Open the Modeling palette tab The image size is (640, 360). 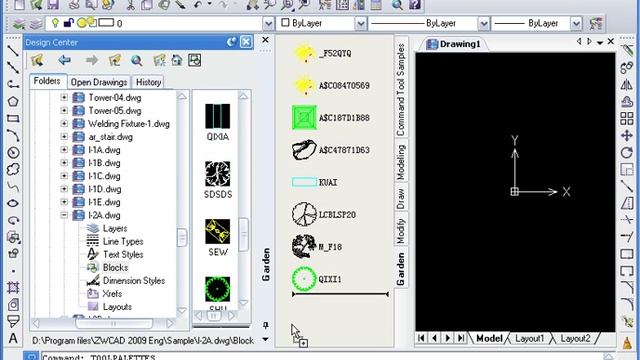(x=401, y=162)
